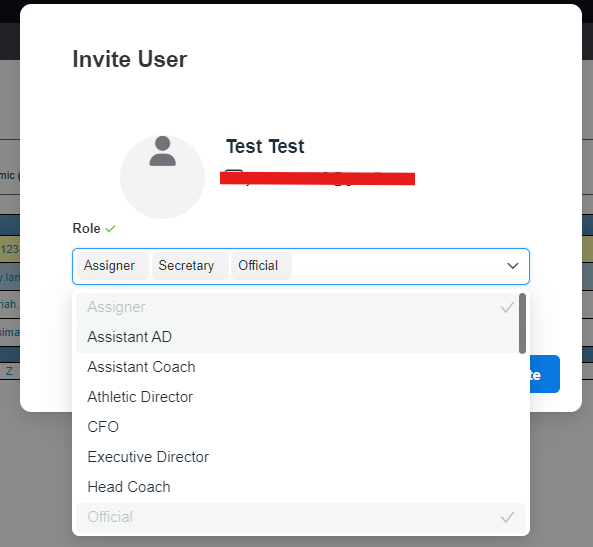This screenshot has height=547, width=593.
Task: Click the Test Test user name heading
Action: pyautogui.click(x=265, y=146)
